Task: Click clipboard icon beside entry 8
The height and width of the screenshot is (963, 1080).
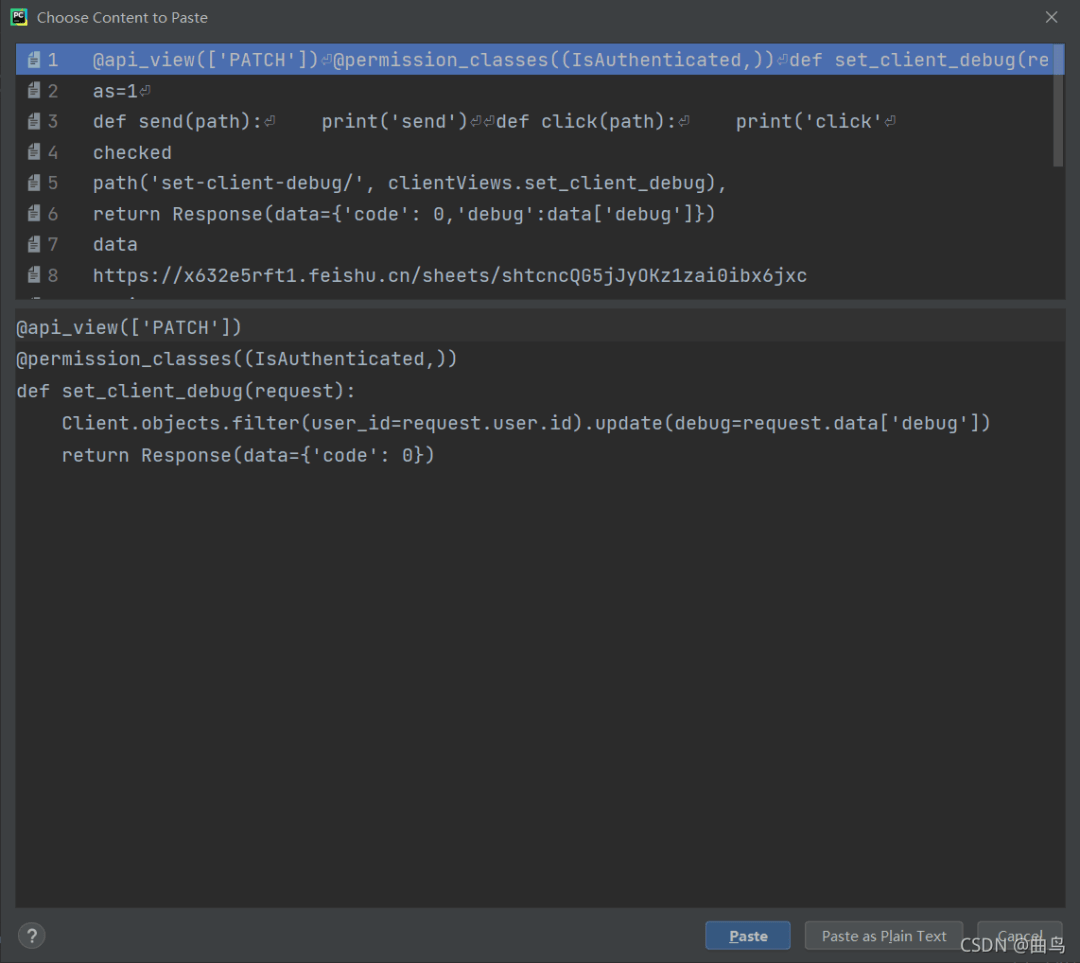Action: click(x=34, y=275)
